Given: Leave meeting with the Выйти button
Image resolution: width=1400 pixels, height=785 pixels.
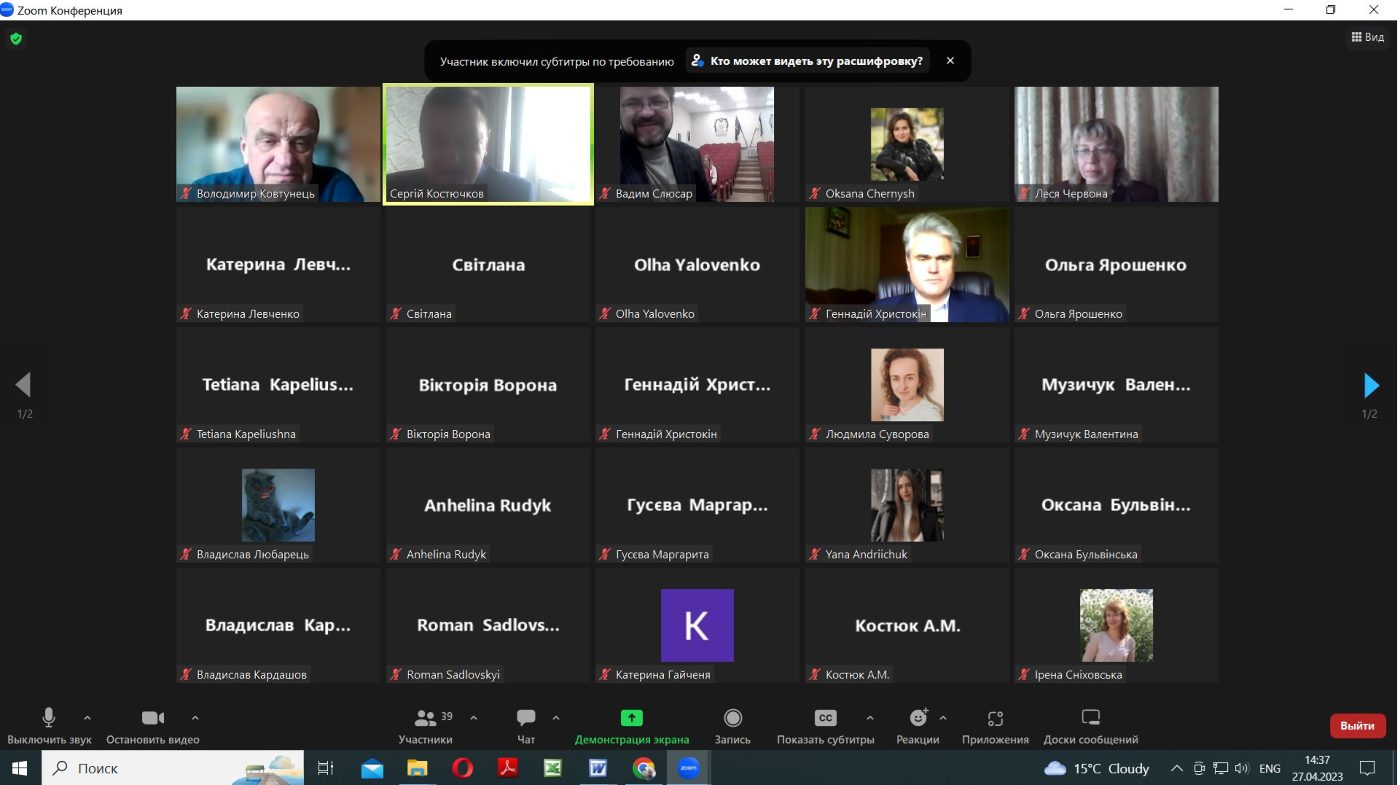Looking at the screenshot, I should coord(1357,726).
